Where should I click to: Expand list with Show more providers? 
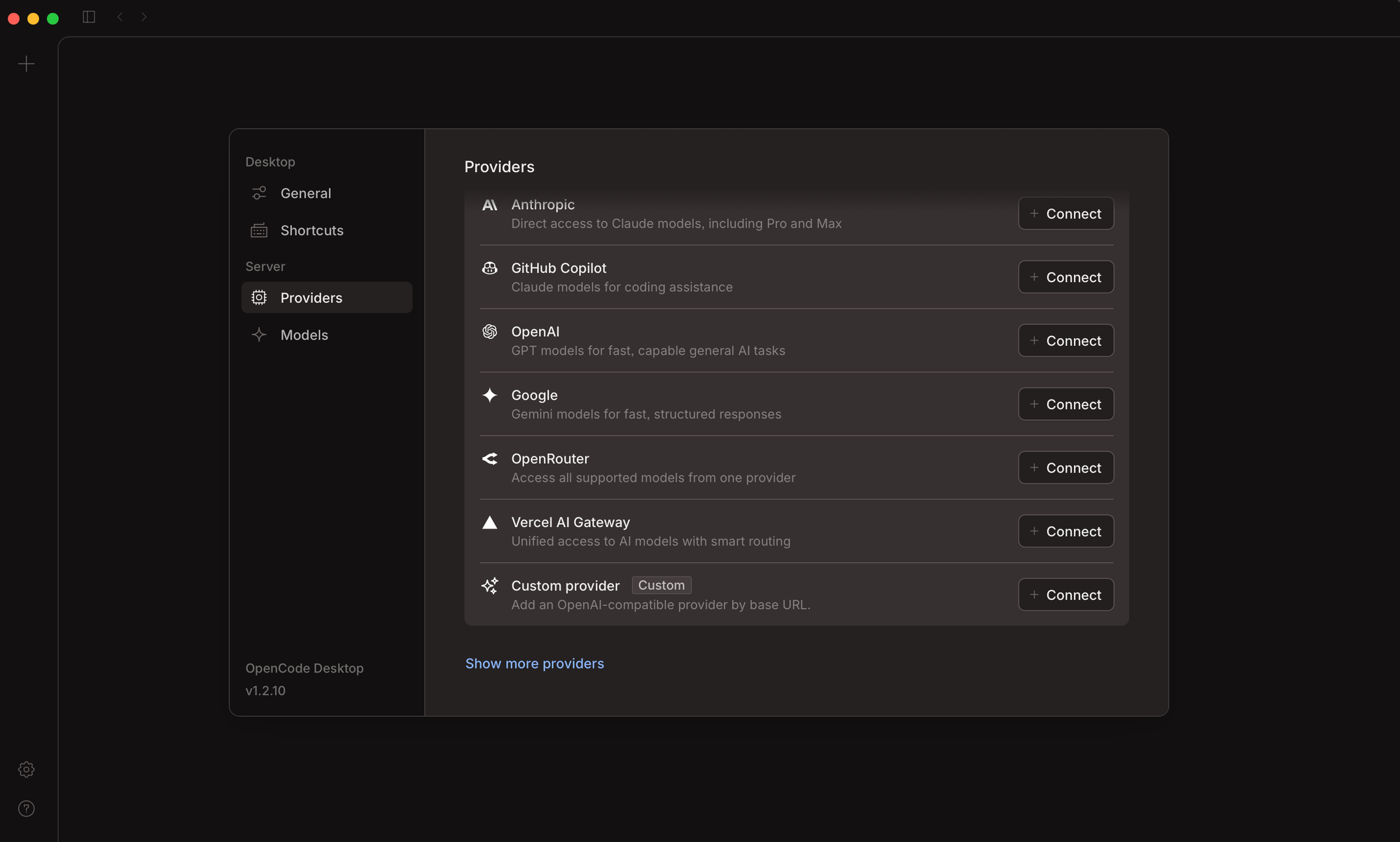534,664
